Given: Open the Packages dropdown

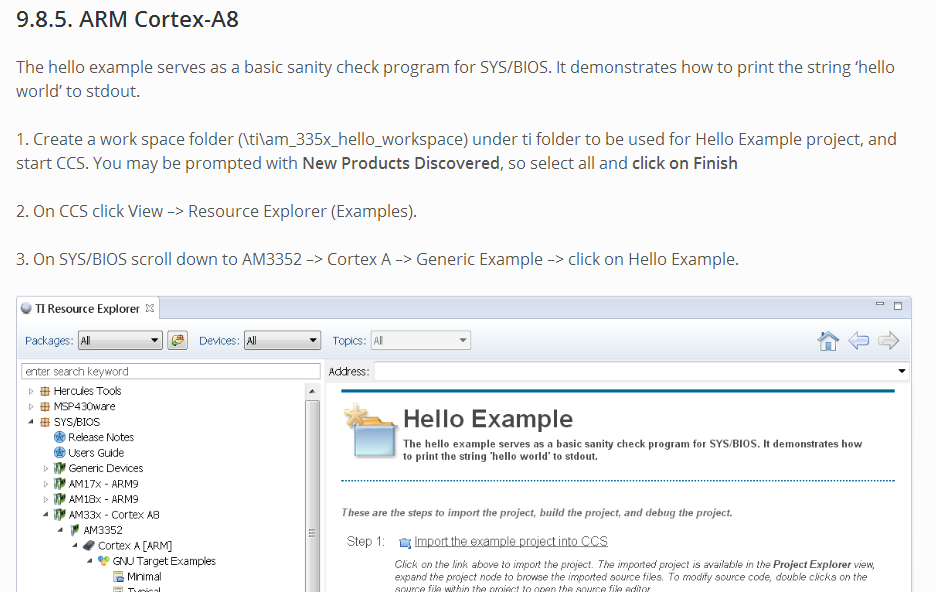Looking at the screenshot, I should pos(120,340).
